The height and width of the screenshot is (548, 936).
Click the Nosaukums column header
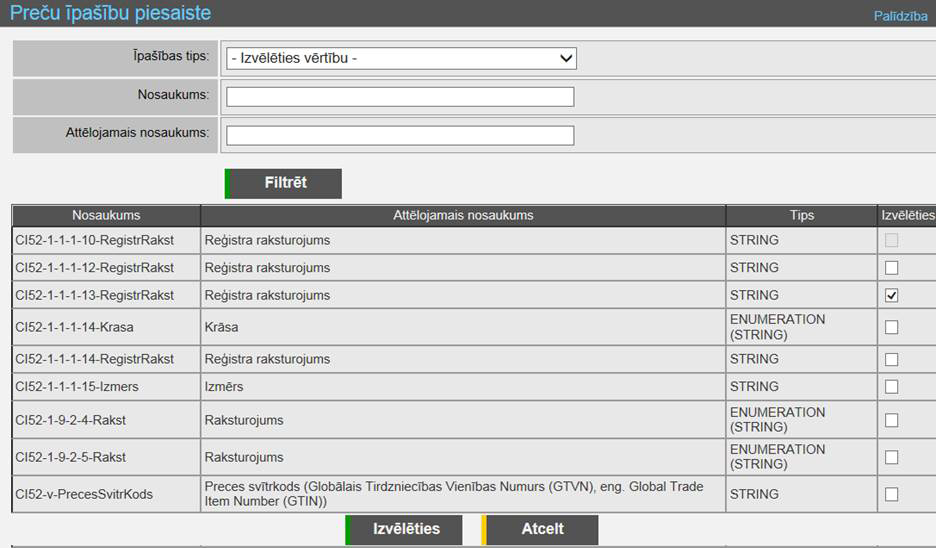coord(106,215)
